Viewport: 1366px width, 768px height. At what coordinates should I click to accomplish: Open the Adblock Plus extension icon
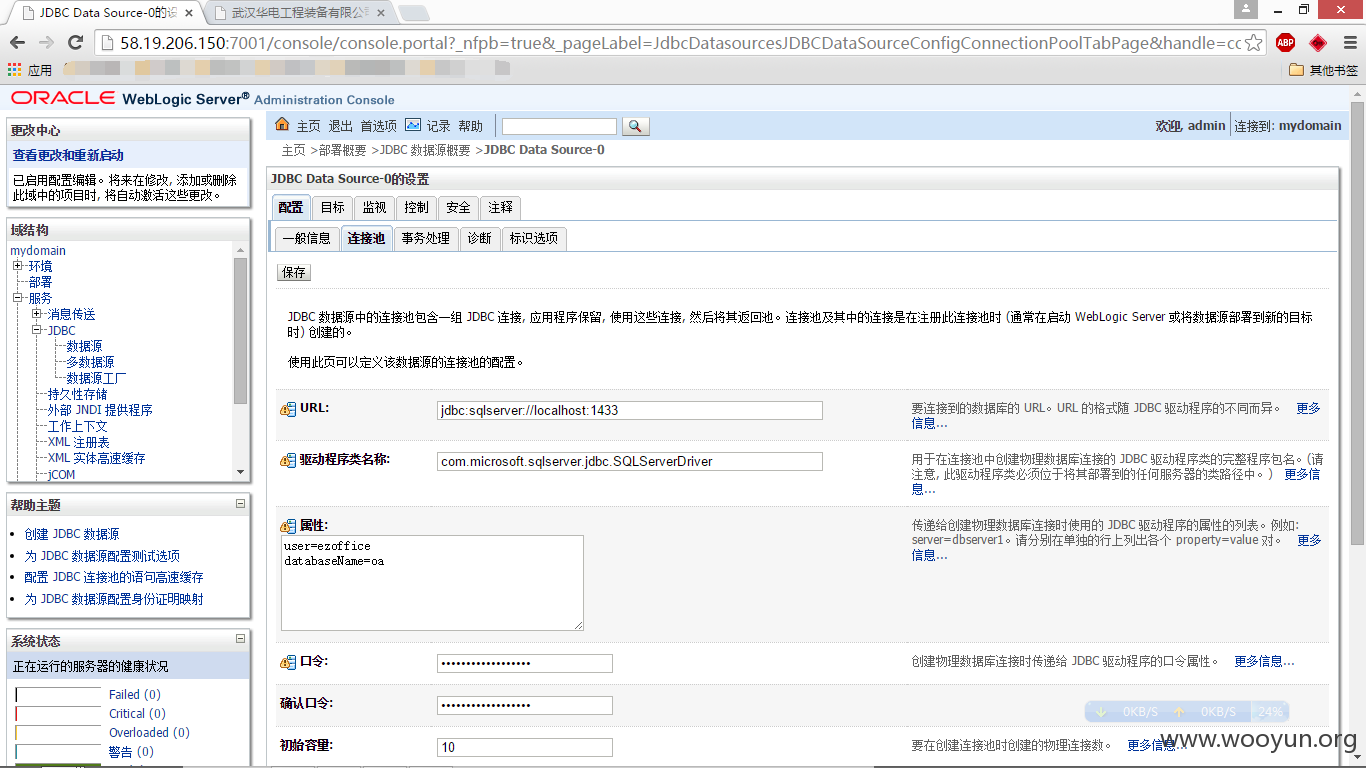click(x=1285, y=43)
